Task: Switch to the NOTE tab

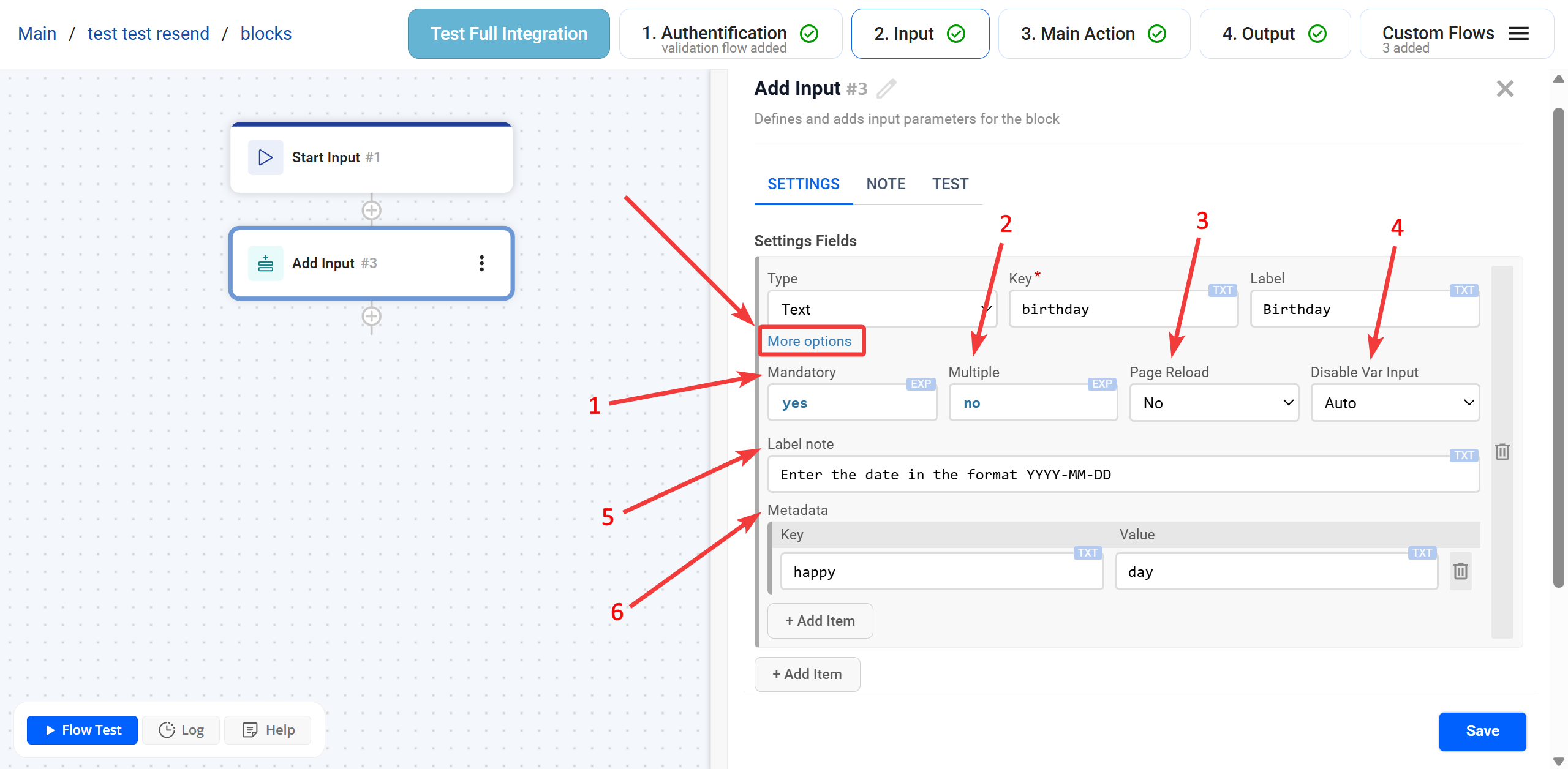Action: (x=886, y=184)
